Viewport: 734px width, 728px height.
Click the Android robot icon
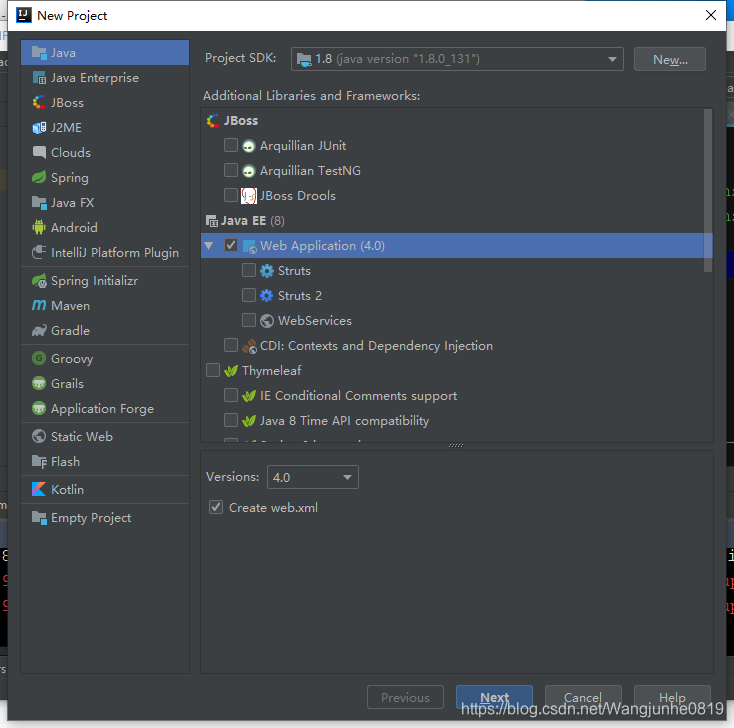pyautogui.click(x=39, y=227)
